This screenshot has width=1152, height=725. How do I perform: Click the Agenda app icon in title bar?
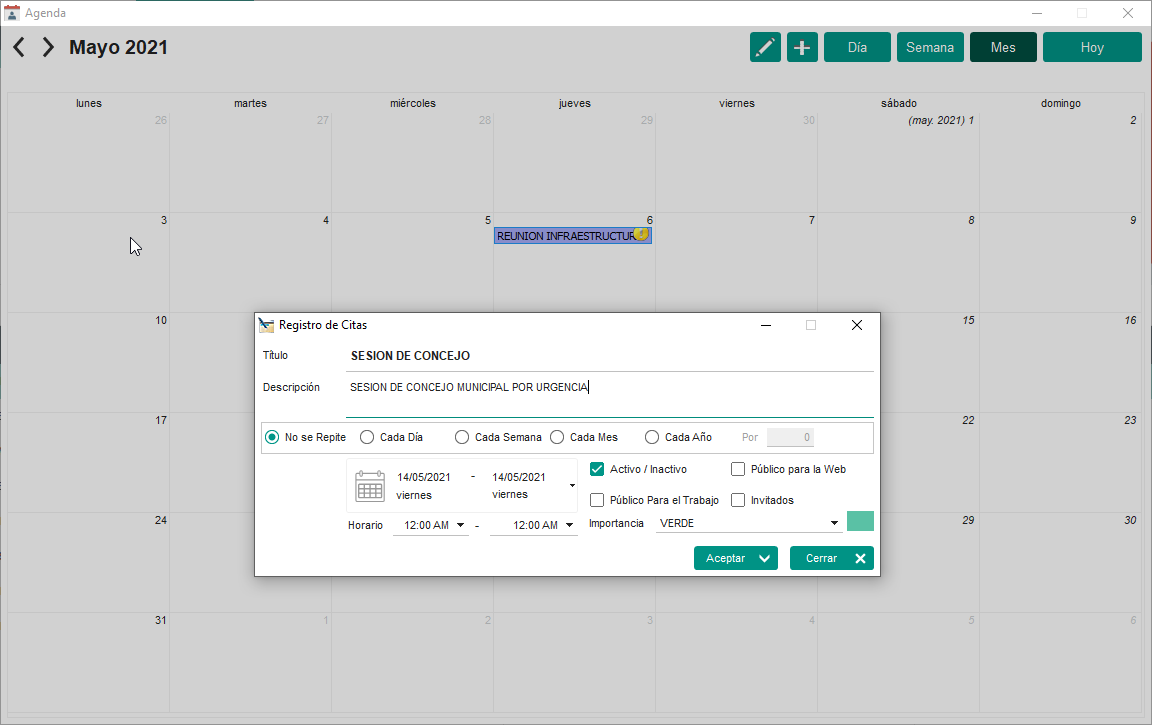click(12, 13)
